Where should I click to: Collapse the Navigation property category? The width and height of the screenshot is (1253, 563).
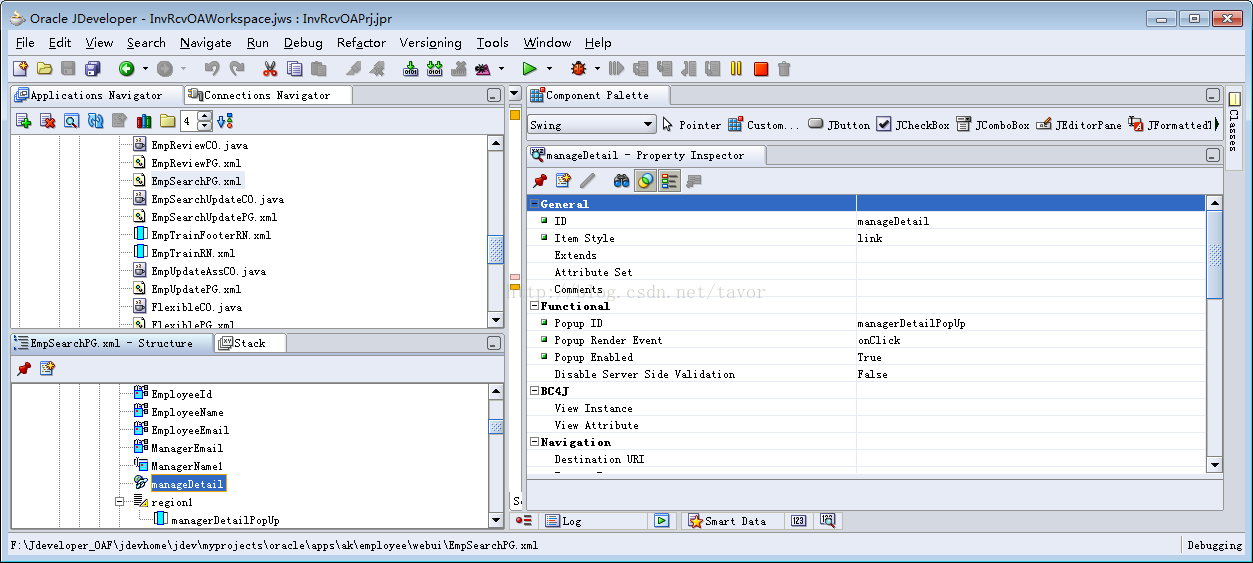534,442
